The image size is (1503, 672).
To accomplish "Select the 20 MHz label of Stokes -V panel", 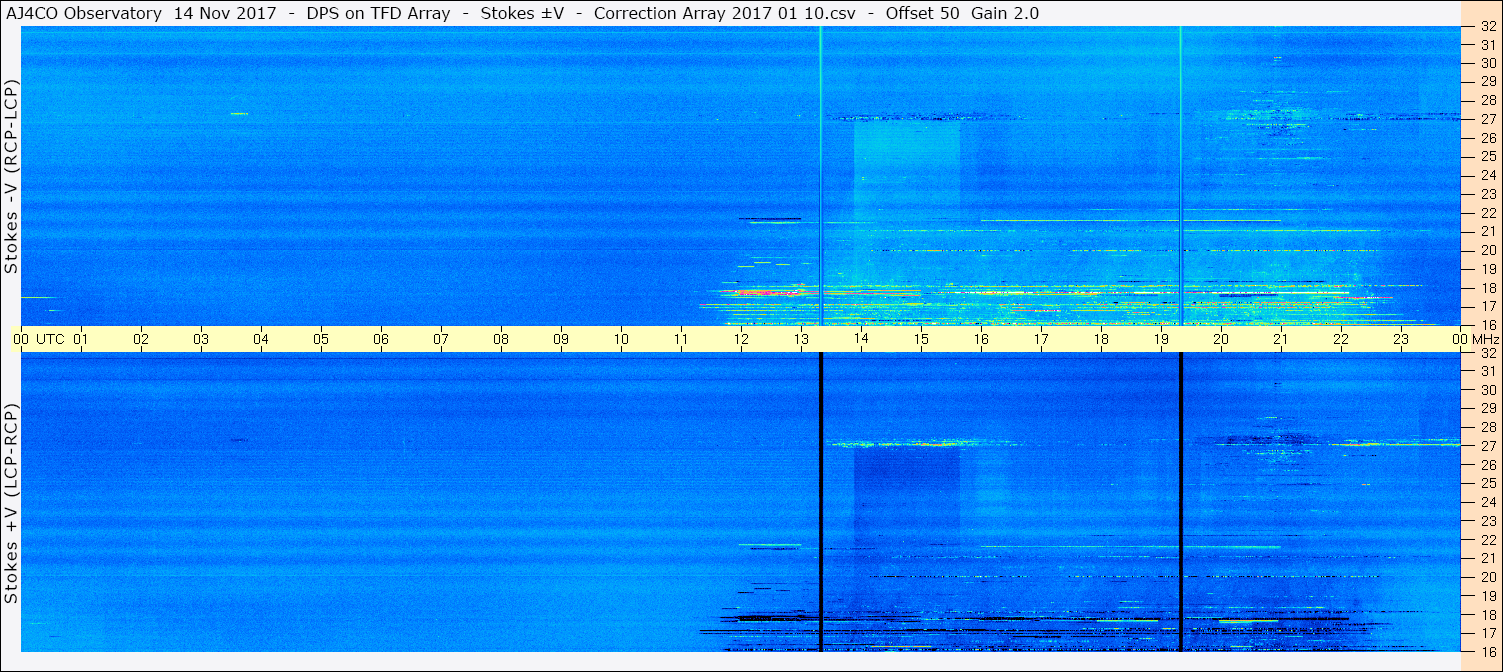I will pos(1488,250).
